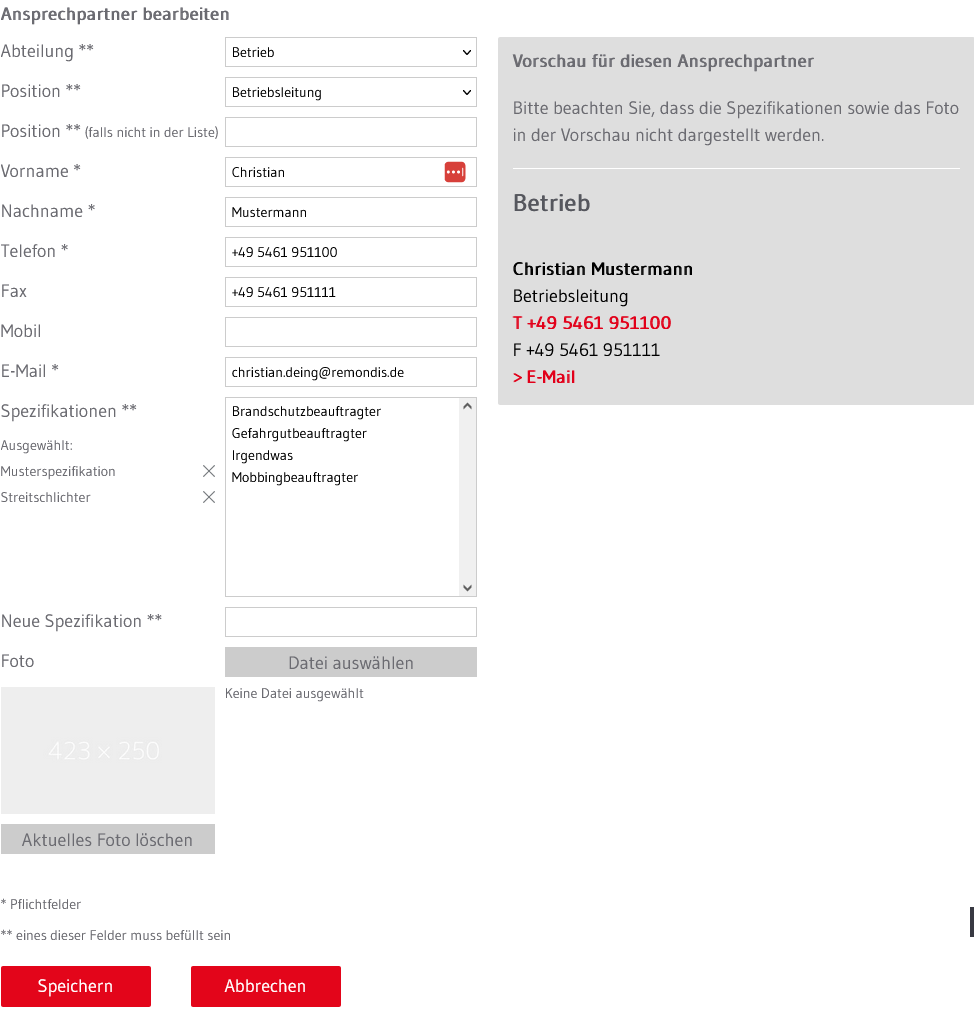Open the E-Mail link in preview
Viewport: 974px width, 1016px height.
tap(544, 377)
